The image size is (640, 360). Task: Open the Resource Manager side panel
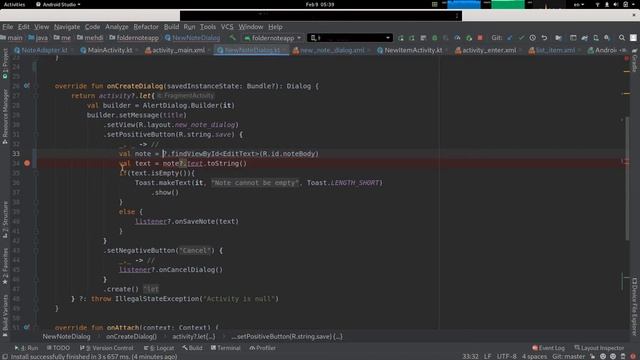pos(5,117)
